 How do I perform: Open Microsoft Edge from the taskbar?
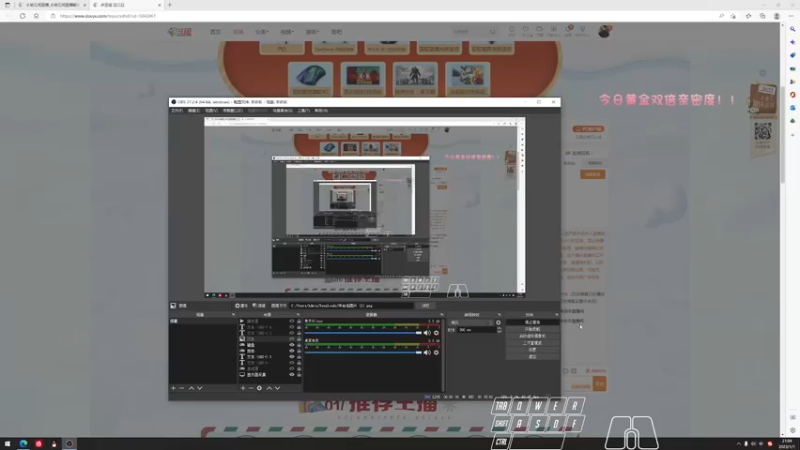(x=23, y=444)
